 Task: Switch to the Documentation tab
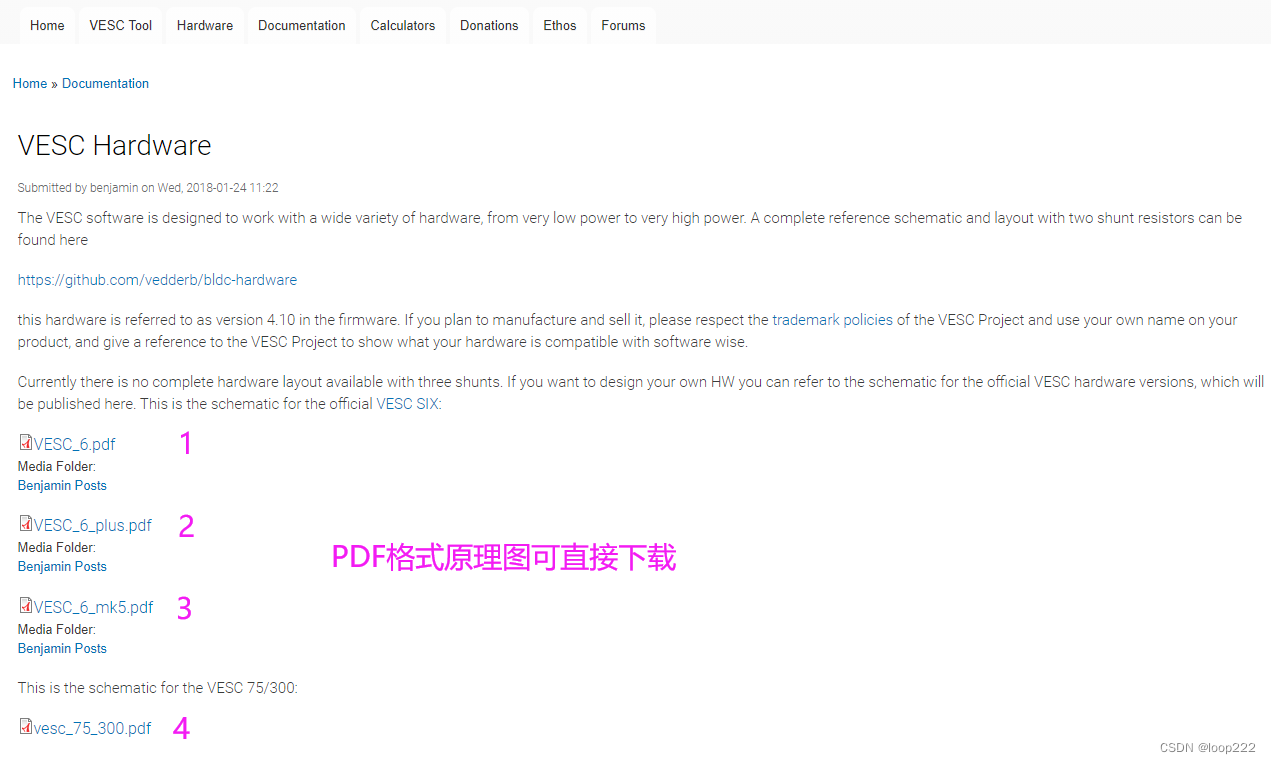pos(301,25)
